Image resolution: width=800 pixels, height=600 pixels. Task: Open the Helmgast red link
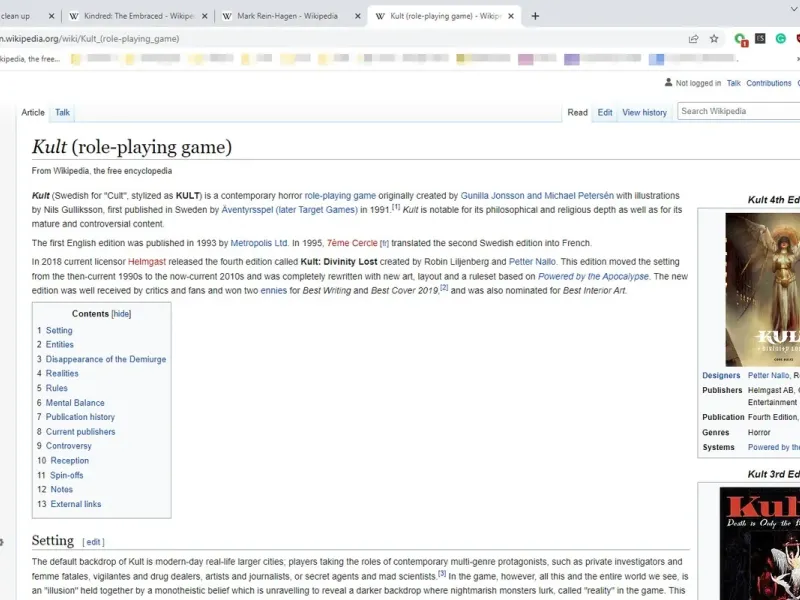[147, 262]
